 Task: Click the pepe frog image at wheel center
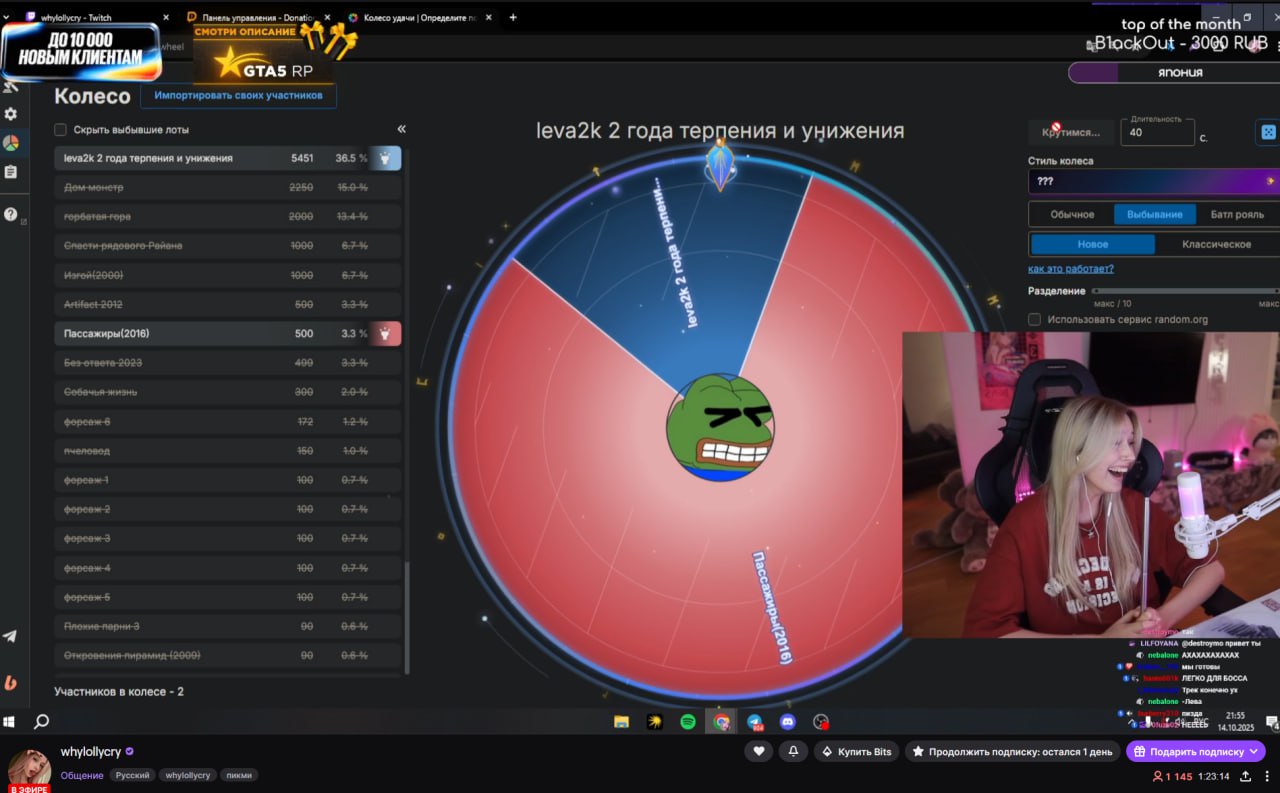(720, 428)
